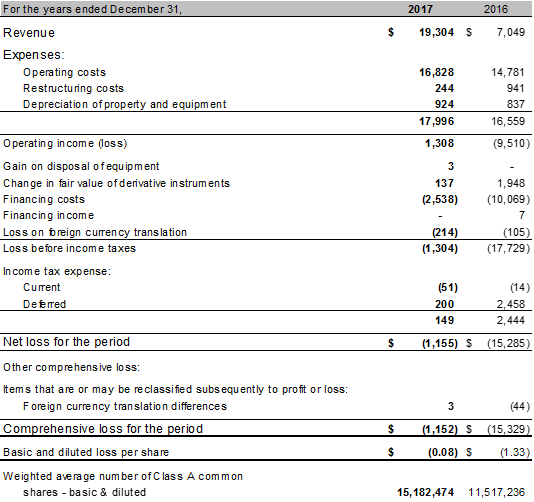The height and width of the screenshot is (502, 534).
Task: Select Items that may be reclassified line
Action: tap(176, 389)
